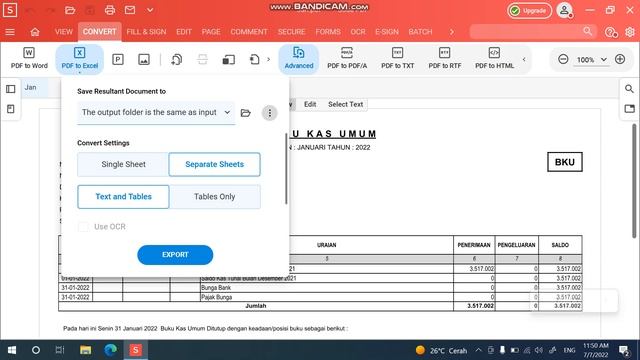Select the Jan document tab

coord(31,87)
